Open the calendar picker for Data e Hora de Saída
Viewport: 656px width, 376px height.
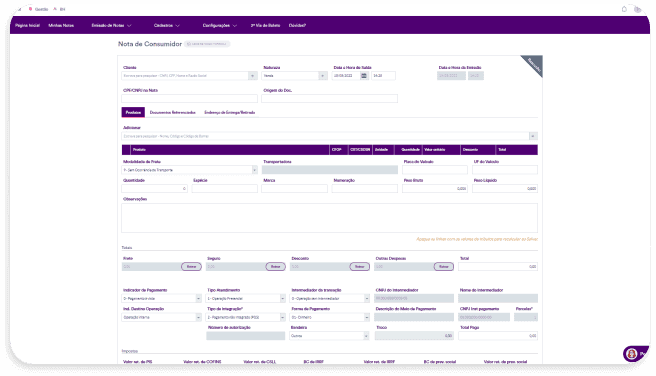click(x=364, y=76)
